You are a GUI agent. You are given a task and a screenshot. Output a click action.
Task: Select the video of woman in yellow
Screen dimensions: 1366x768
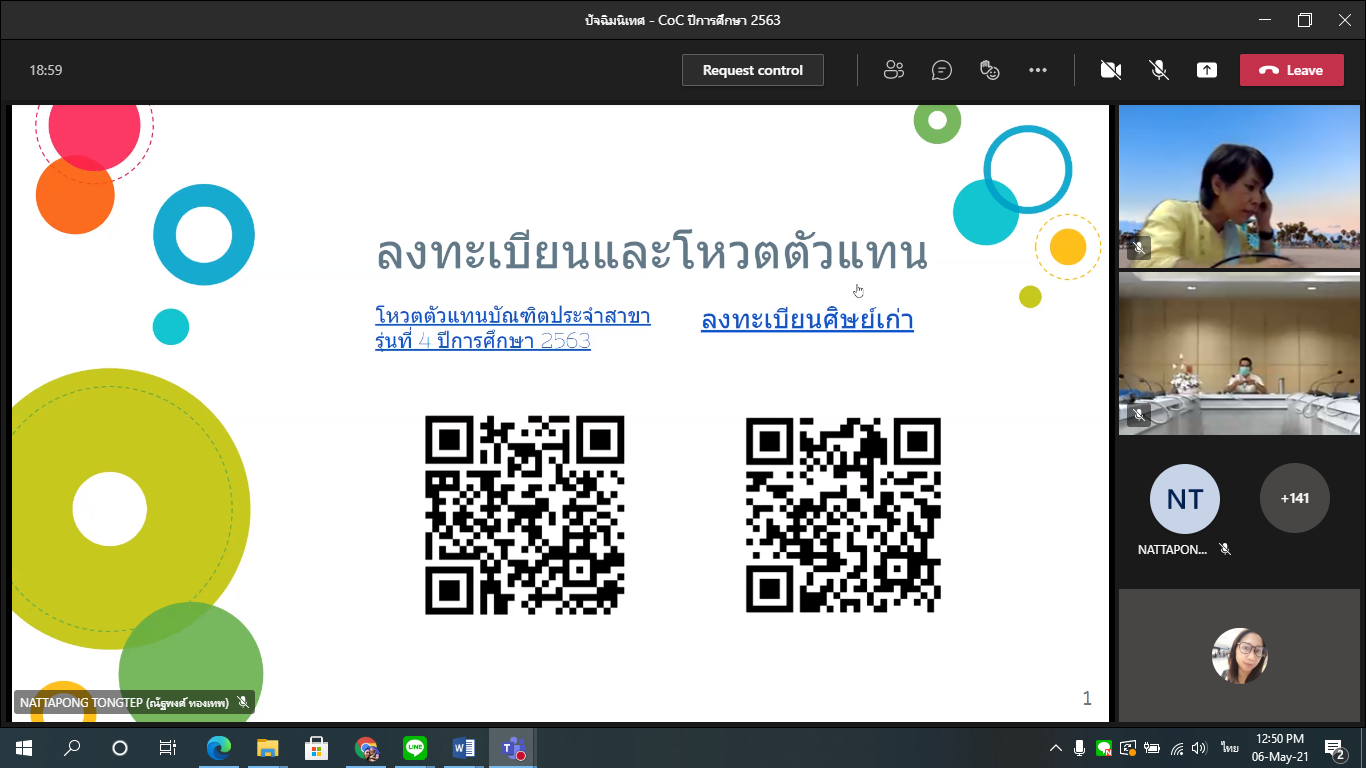point(1239,187)
